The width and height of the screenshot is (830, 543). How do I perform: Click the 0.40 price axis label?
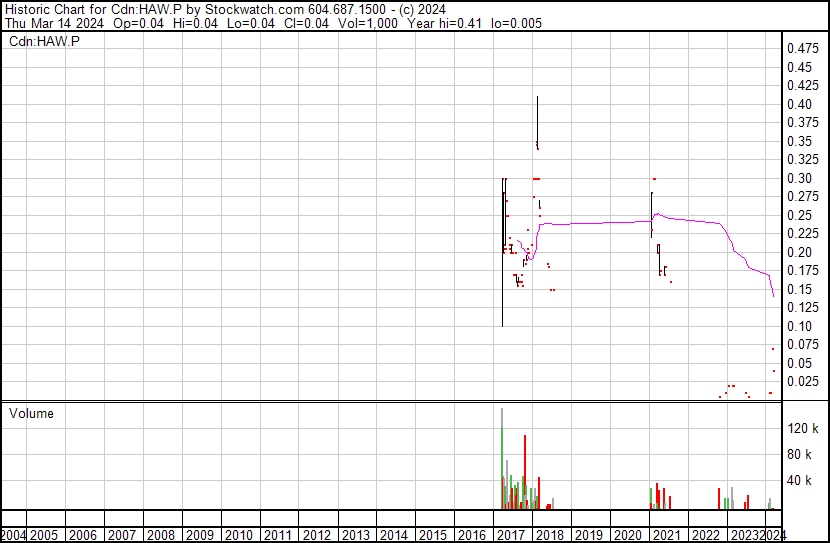(799, 104)
